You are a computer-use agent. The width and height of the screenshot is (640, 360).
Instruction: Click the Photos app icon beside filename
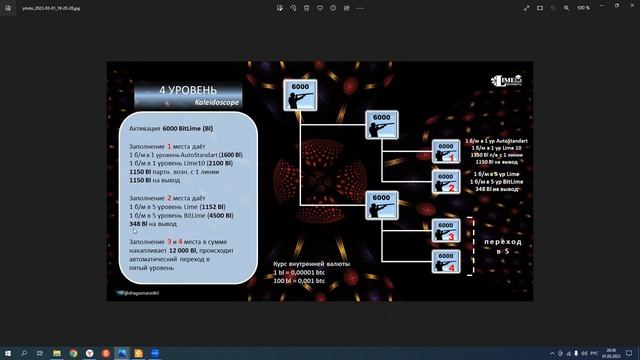[x=8, y=8]
